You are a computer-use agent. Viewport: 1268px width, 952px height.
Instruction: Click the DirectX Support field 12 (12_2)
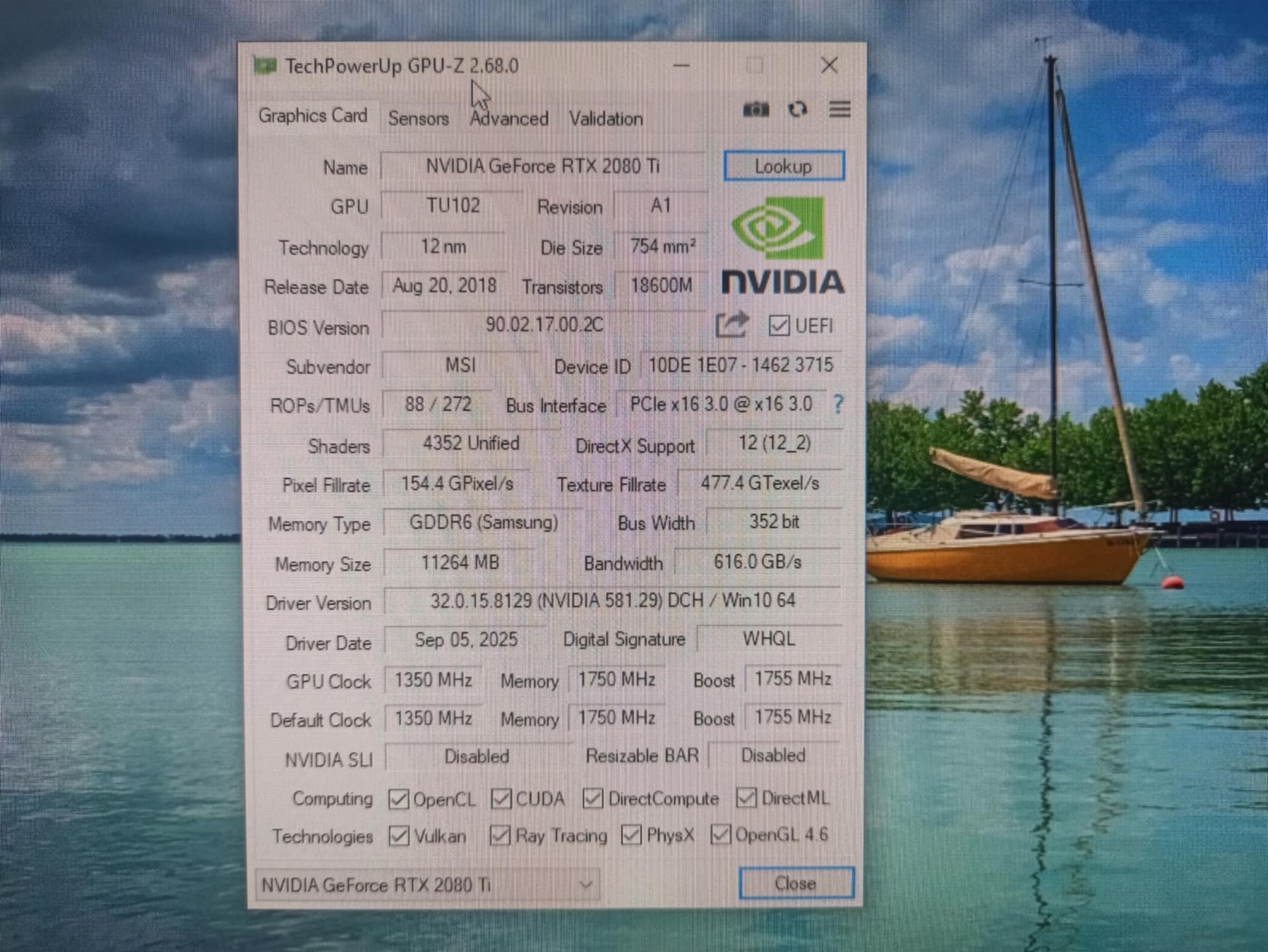click(774, 443)
